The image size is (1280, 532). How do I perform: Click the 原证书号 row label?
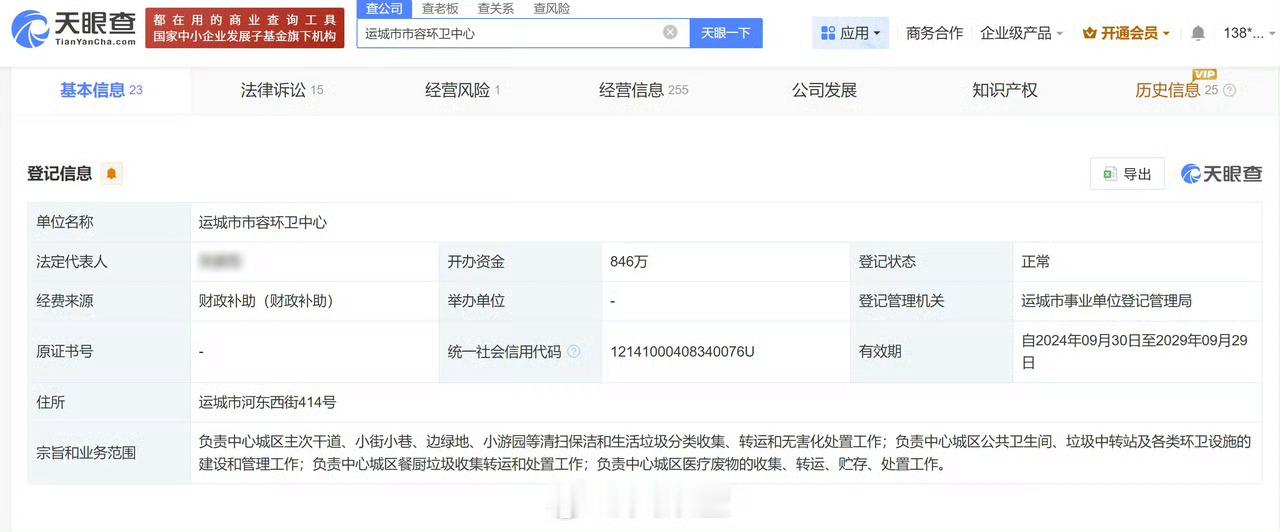coord(65,352)
